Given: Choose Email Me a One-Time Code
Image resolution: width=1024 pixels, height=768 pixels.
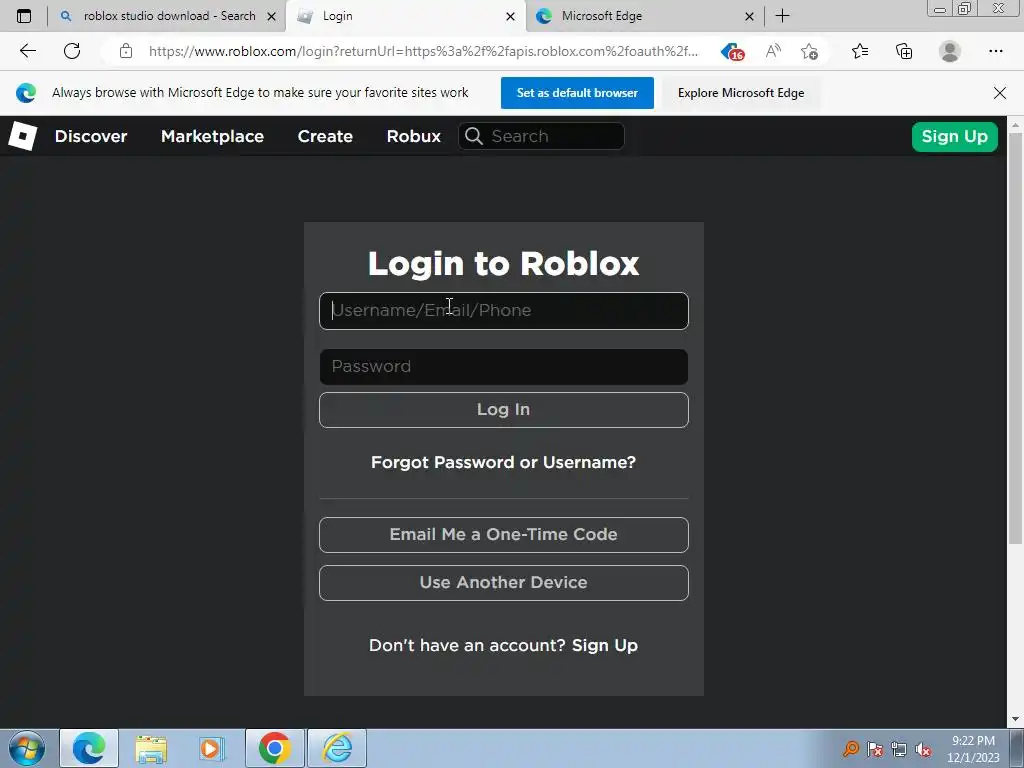Looking at the screenshot, I should pyautogui.click(x=504, y=534).
